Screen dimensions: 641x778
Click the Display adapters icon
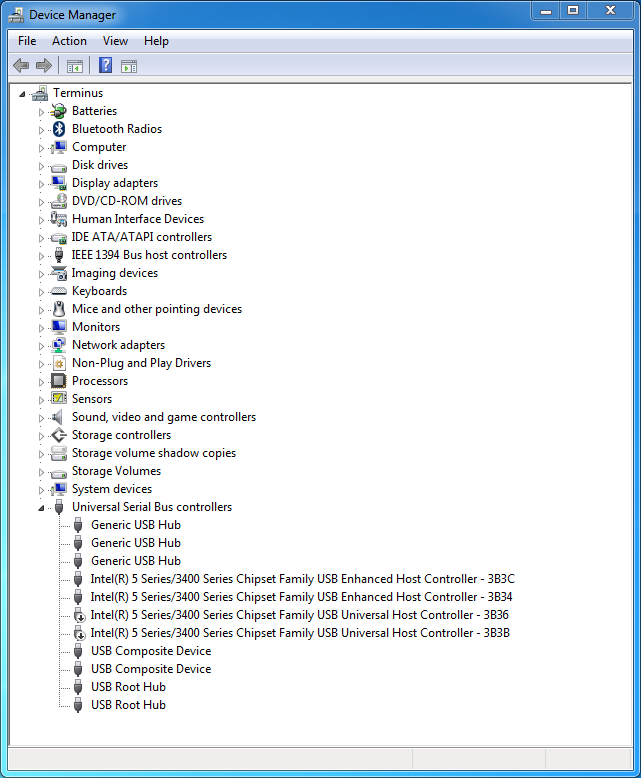[x=59, y=183]
